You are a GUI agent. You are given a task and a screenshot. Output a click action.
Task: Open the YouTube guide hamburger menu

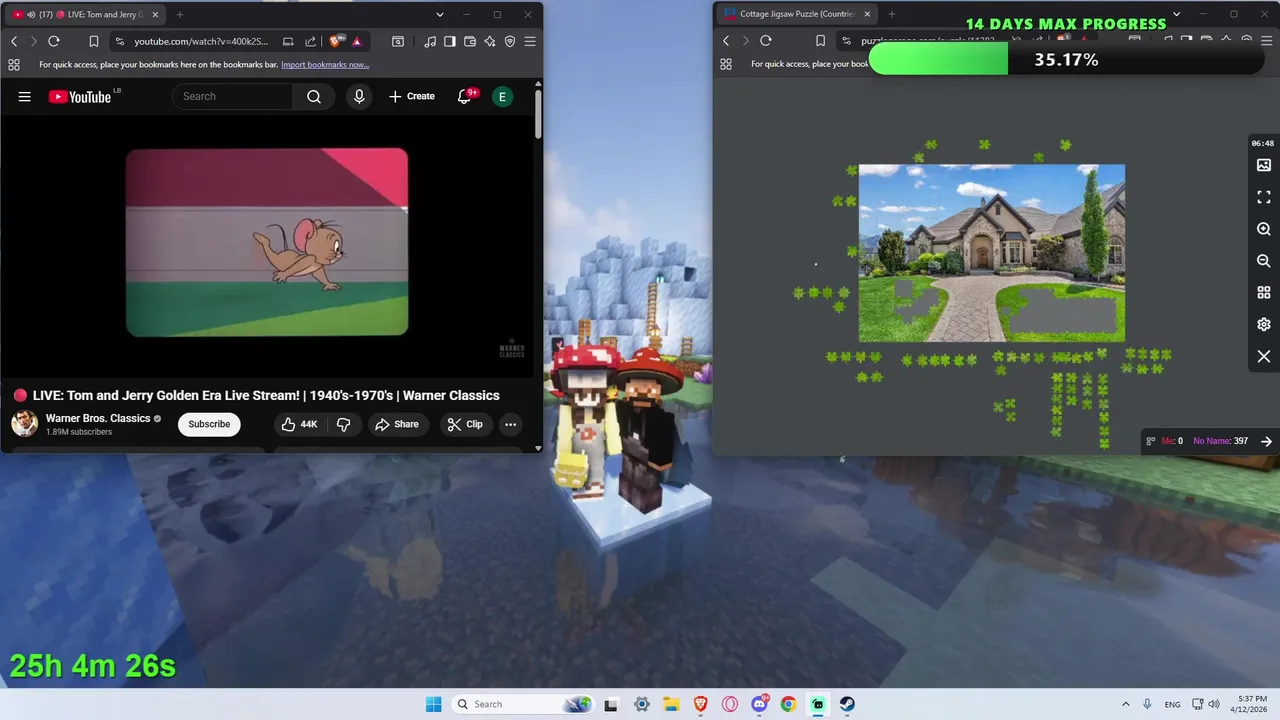(x=25, y=96)
